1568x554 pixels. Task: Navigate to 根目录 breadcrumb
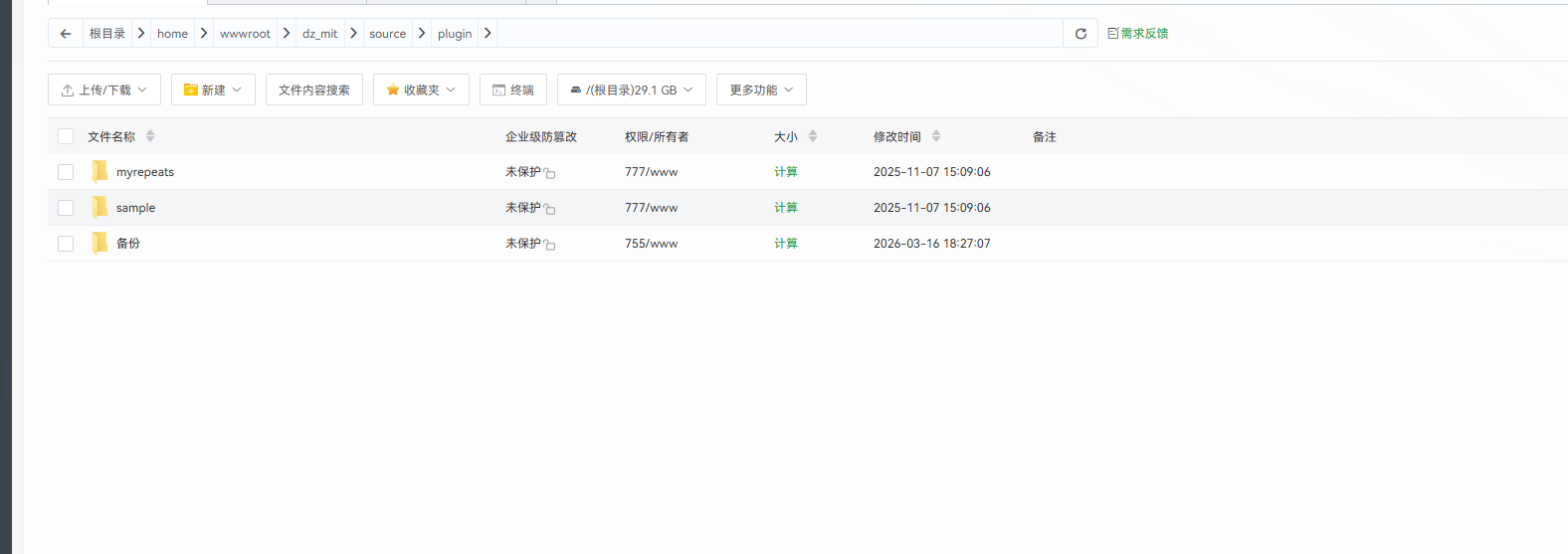[x=107, y=34]
